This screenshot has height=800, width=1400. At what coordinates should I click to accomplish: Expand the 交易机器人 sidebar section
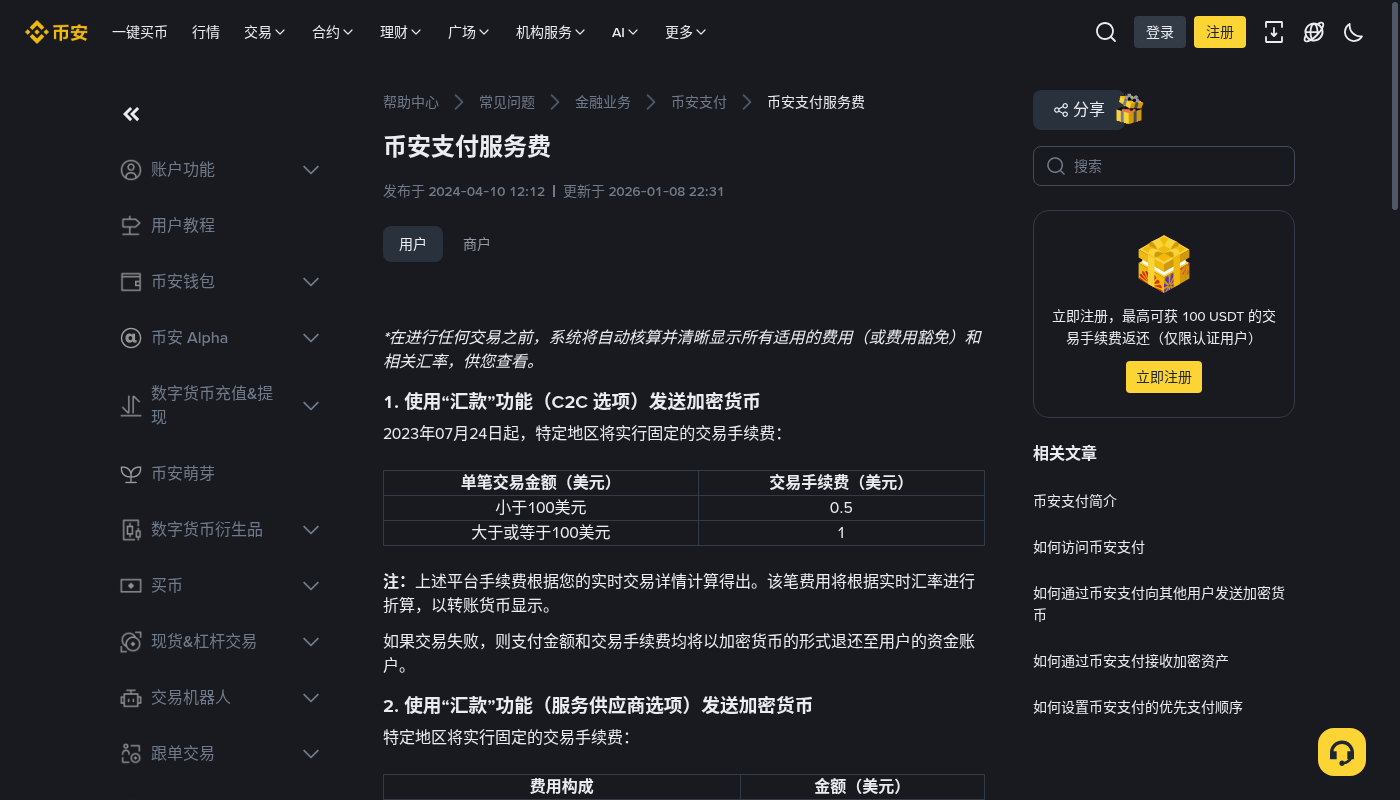tap(311, 698)
